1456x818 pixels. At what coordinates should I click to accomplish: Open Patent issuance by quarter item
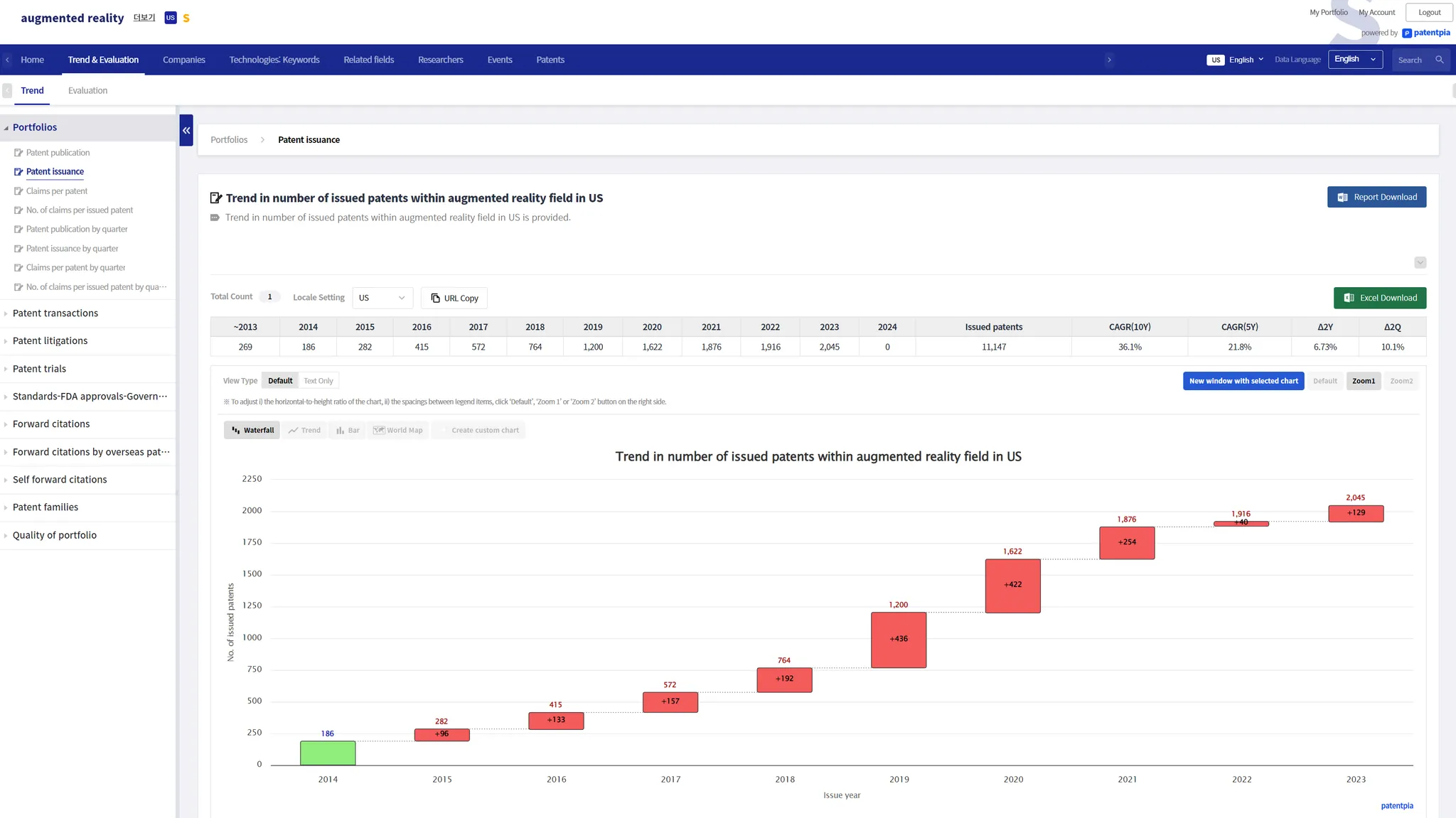tap(72, 249)
